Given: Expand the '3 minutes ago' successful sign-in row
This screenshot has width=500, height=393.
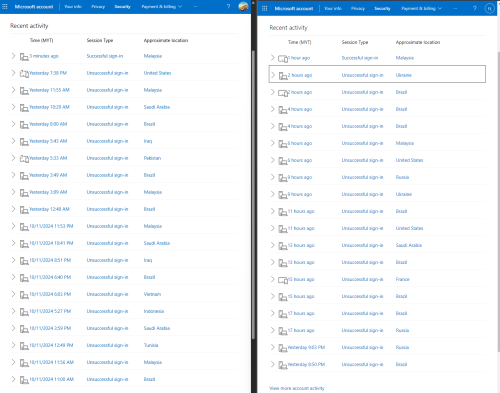Looking at the screenshot, I should 13,56.
